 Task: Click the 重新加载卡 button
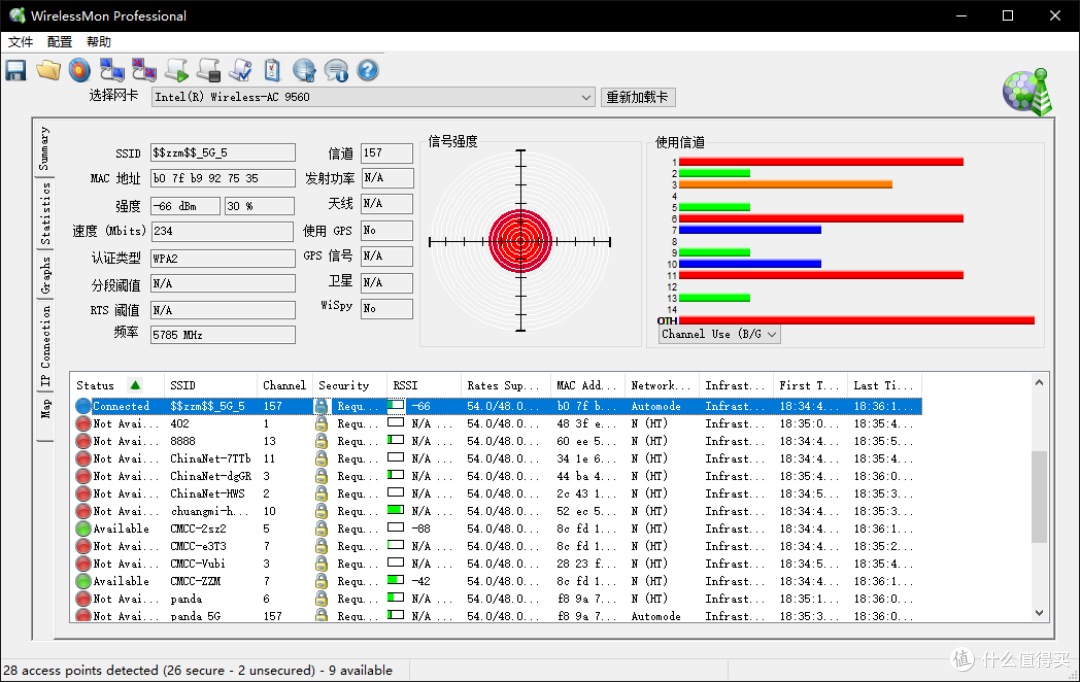point(638,97)
